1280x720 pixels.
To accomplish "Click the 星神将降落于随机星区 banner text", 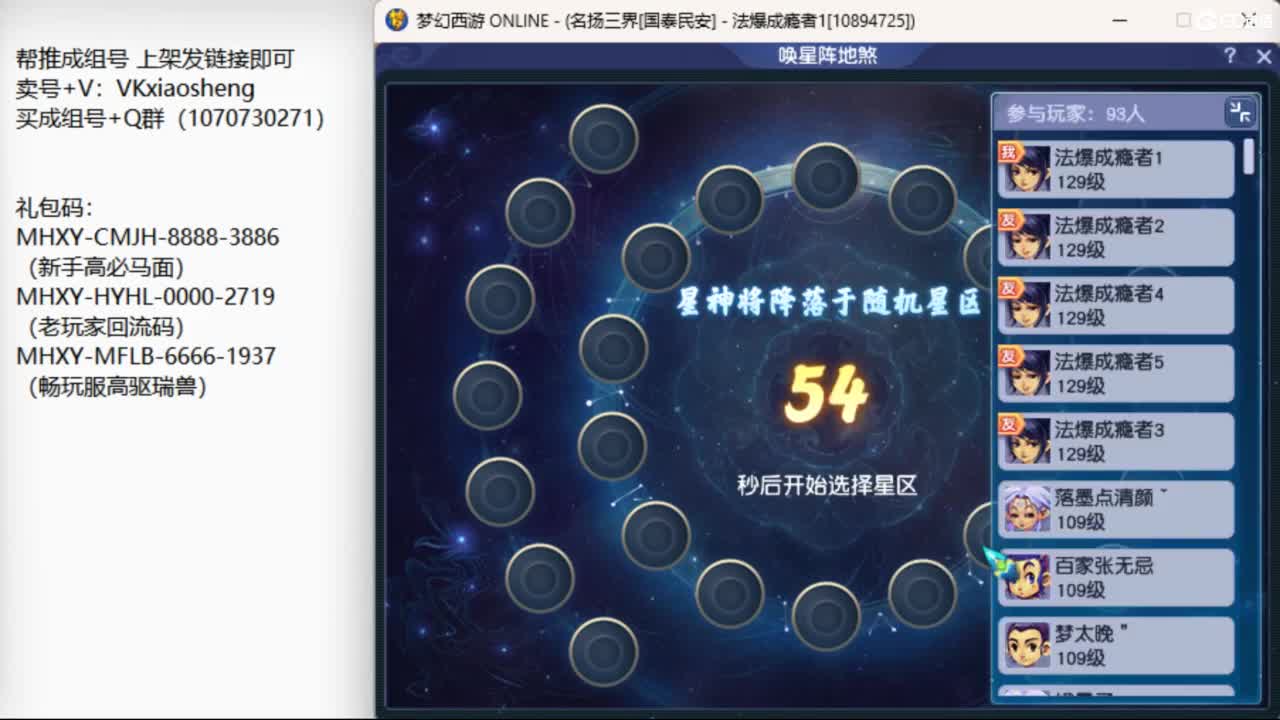I will click(x=828, y=302).
